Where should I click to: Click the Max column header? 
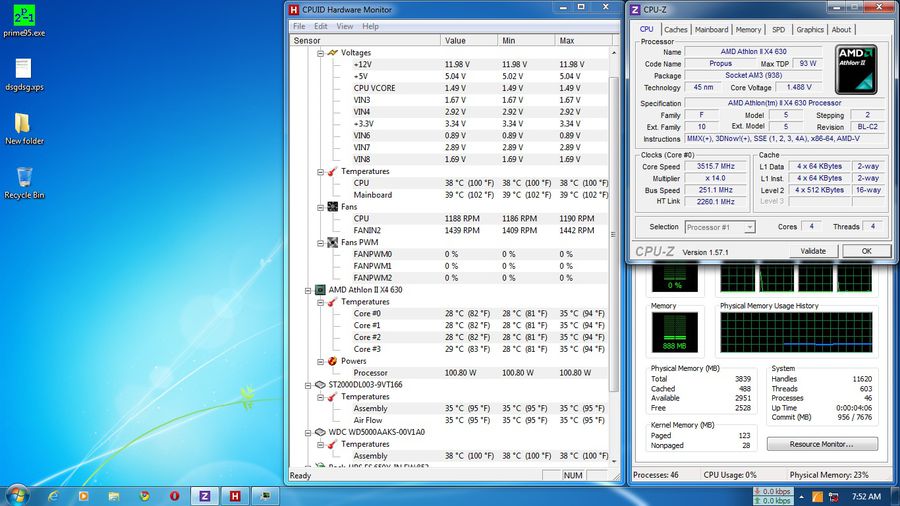pos(583,41)
